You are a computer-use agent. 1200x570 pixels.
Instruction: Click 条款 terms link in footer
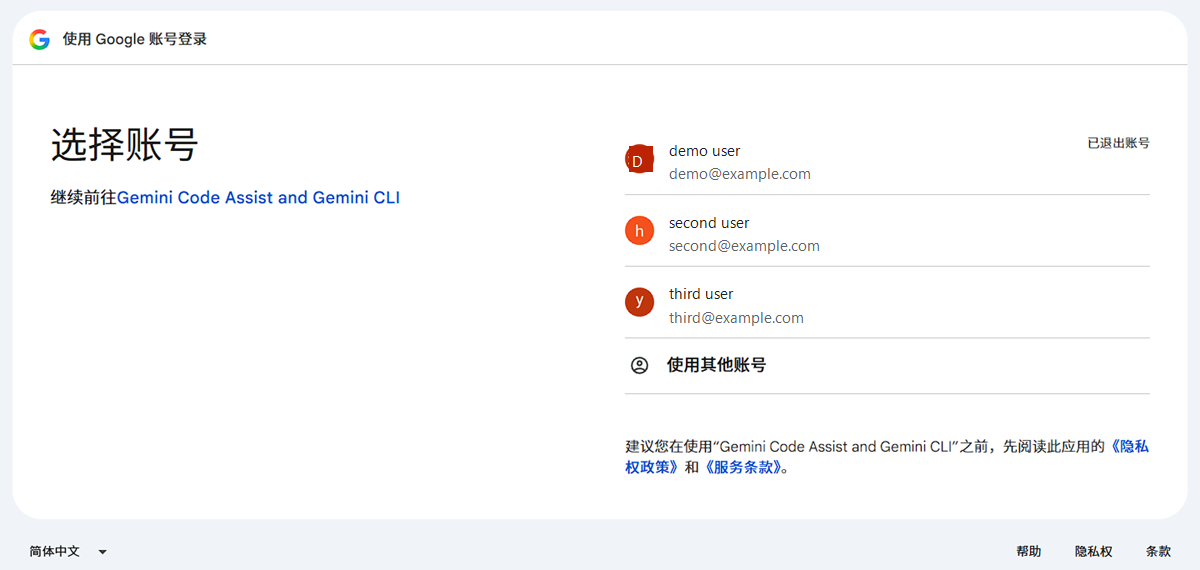pos(1158,552)
